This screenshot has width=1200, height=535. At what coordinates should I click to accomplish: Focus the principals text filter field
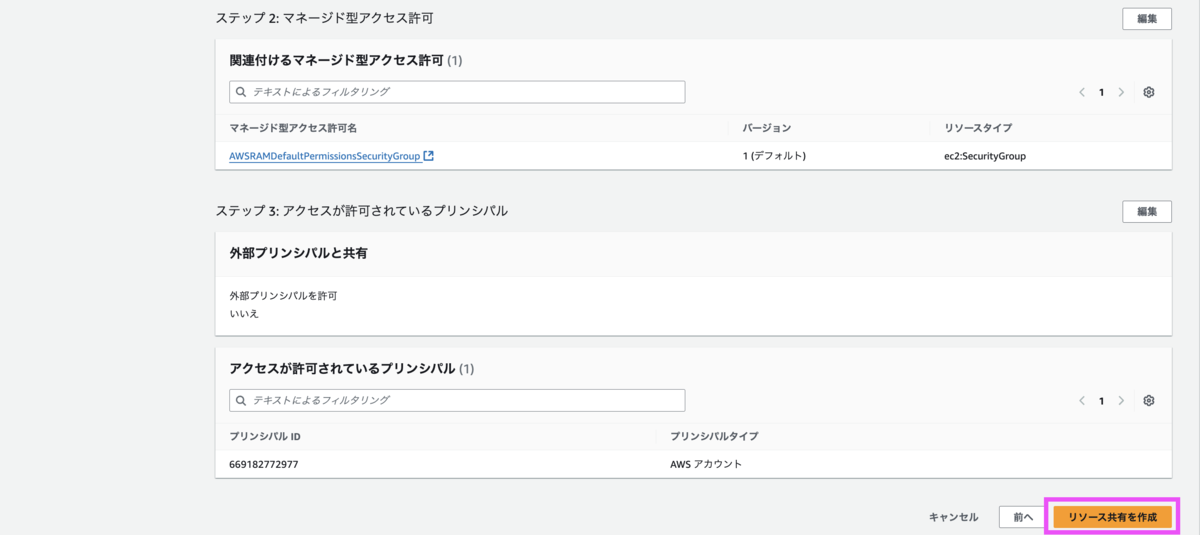(x=457, y=400)
